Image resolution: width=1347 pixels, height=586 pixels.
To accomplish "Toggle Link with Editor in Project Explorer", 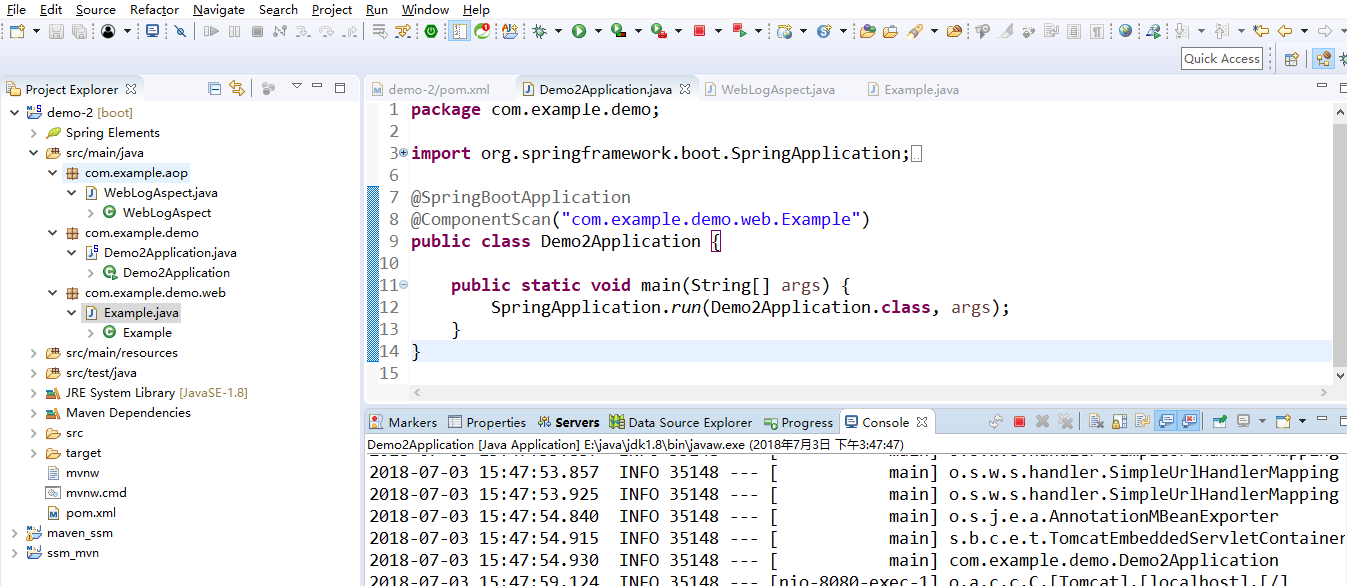I will tap(237, 88).
